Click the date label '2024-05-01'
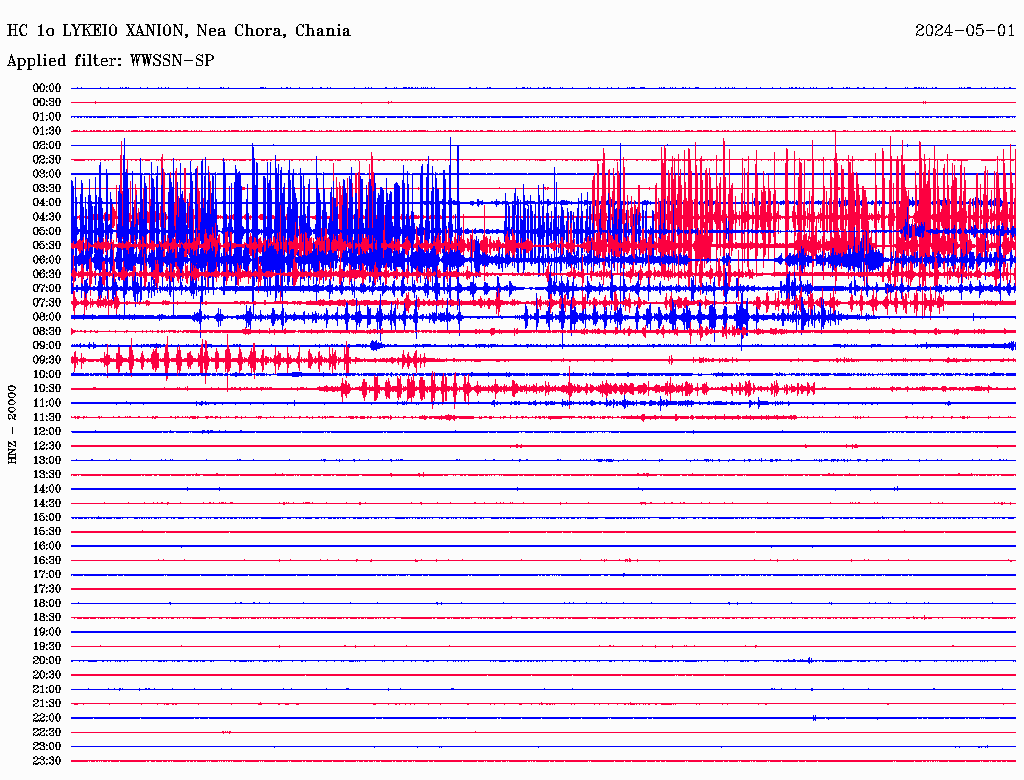This screenshot has height=780, width=1024. click(965, 31)
